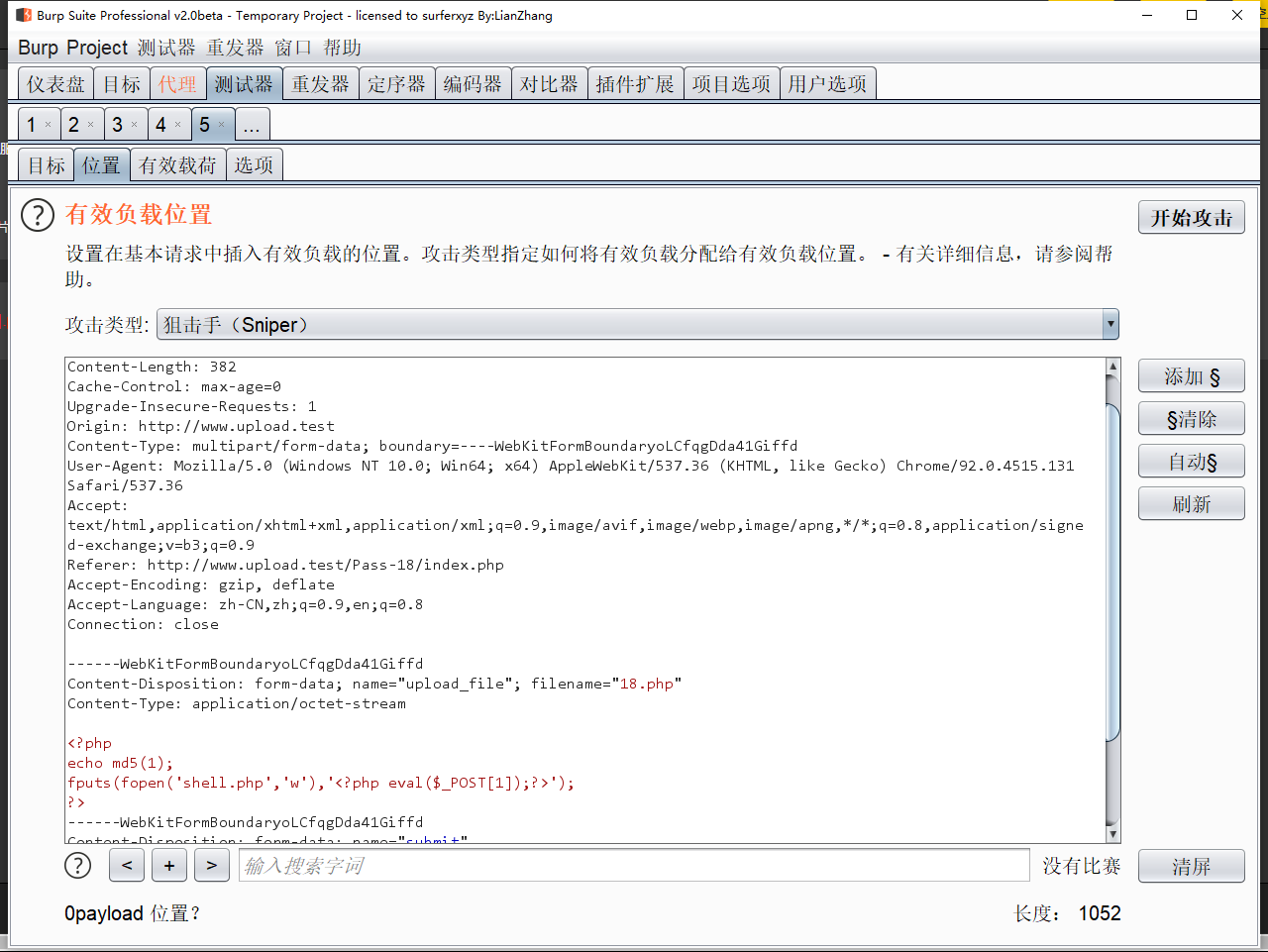Select the 测试器 main tab
This screenshot has width=1268, height=952.
[244, 84]
